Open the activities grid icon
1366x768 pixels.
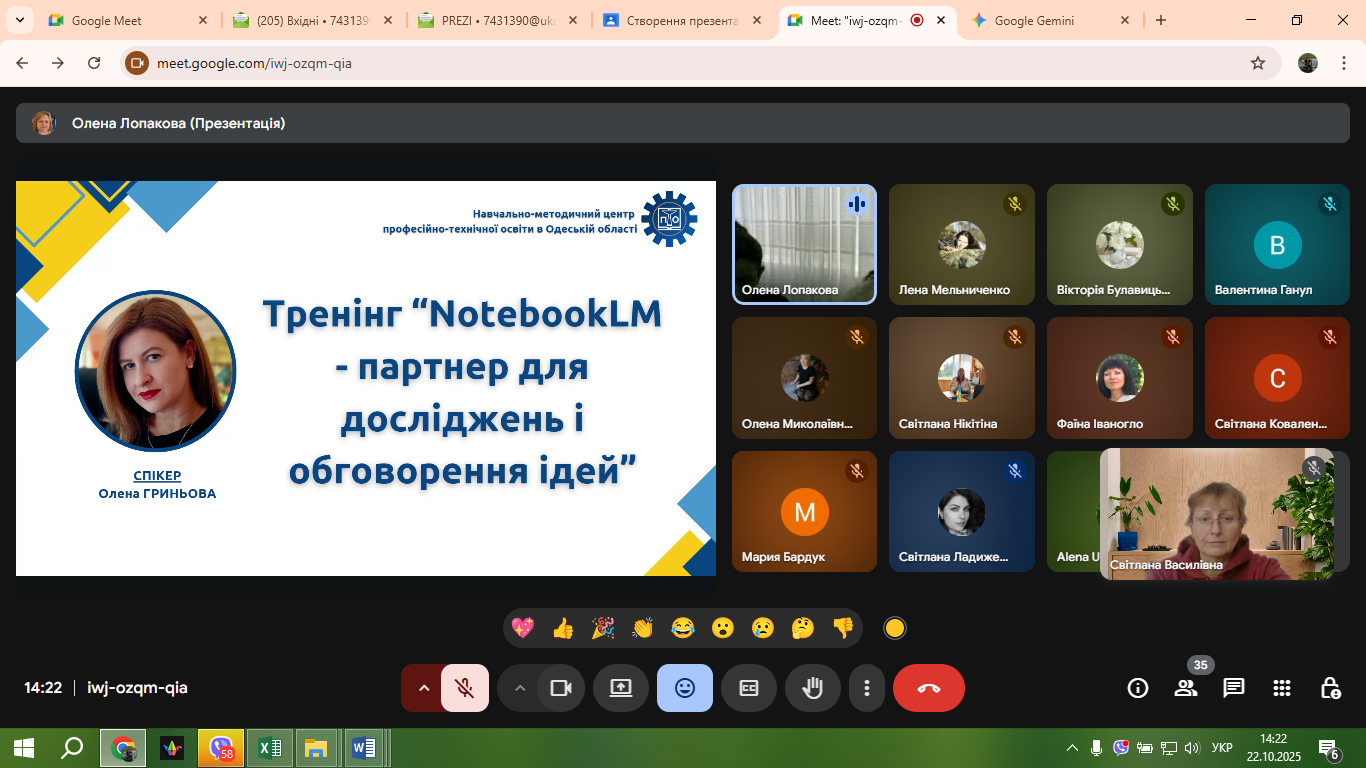click(1282, 688)
